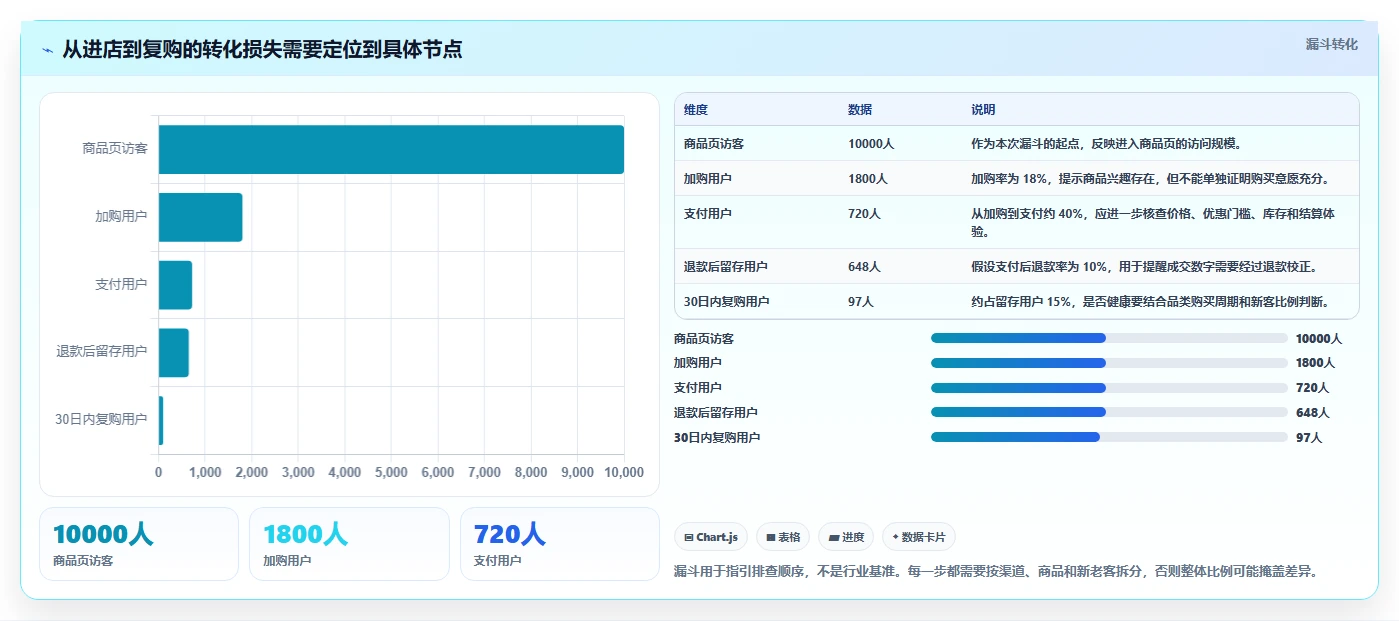The width and height of the screenshot is (1399, 621).
Task: Click the description starting 加购率为 18%
Action: point(1150,179)
